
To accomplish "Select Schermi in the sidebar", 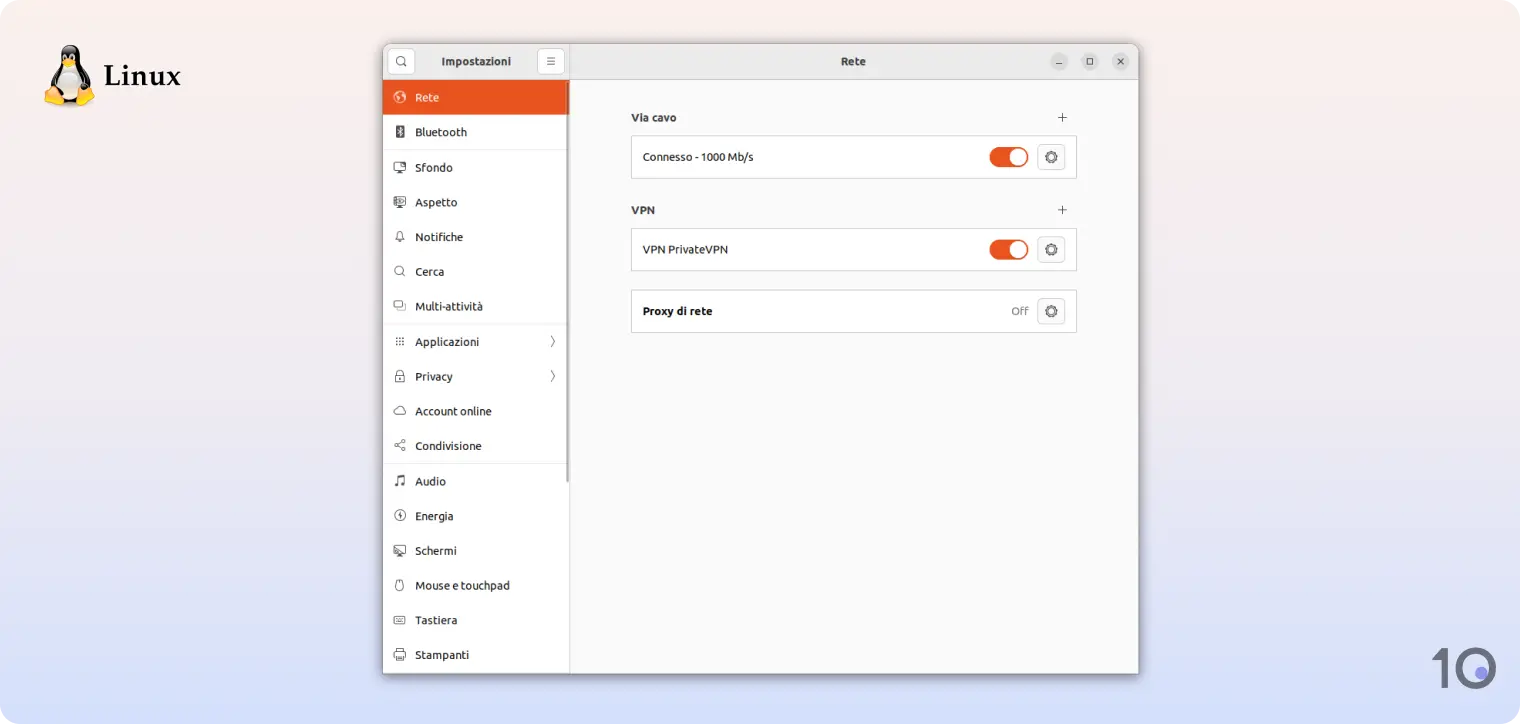I will tap(475, 551).
